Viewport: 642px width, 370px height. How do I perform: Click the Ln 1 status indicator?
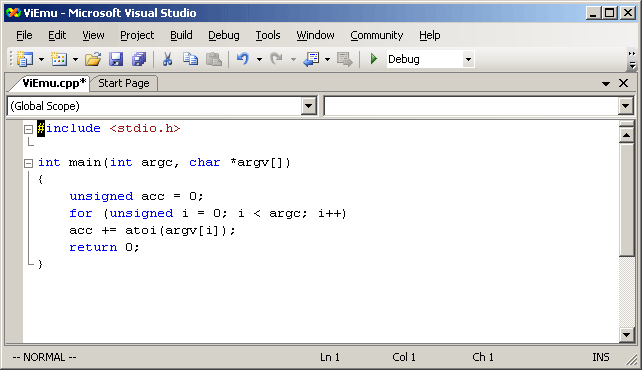click(330, 357)
